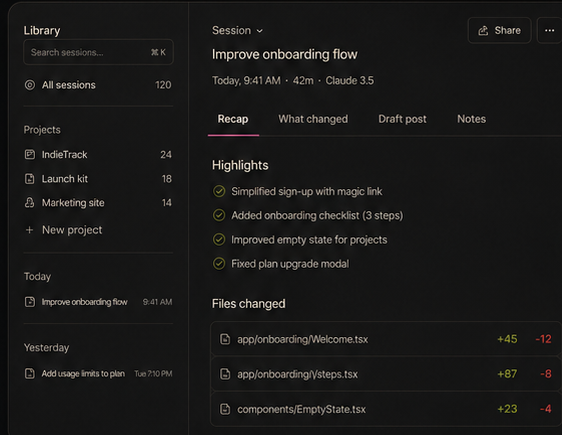Toggle check for Added onboarding checklist

click(219, 215)
